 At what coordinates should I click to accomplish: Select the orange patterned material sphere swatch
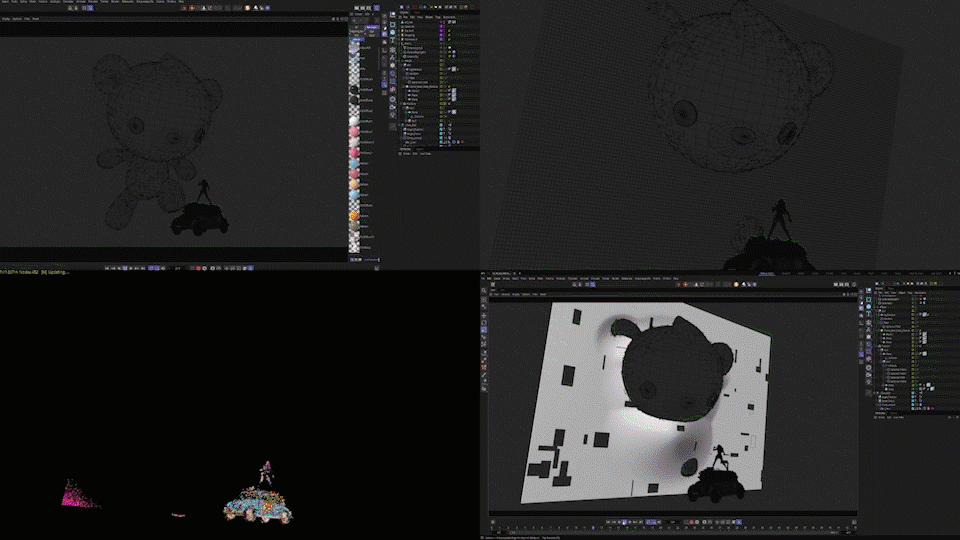(354, 216)
